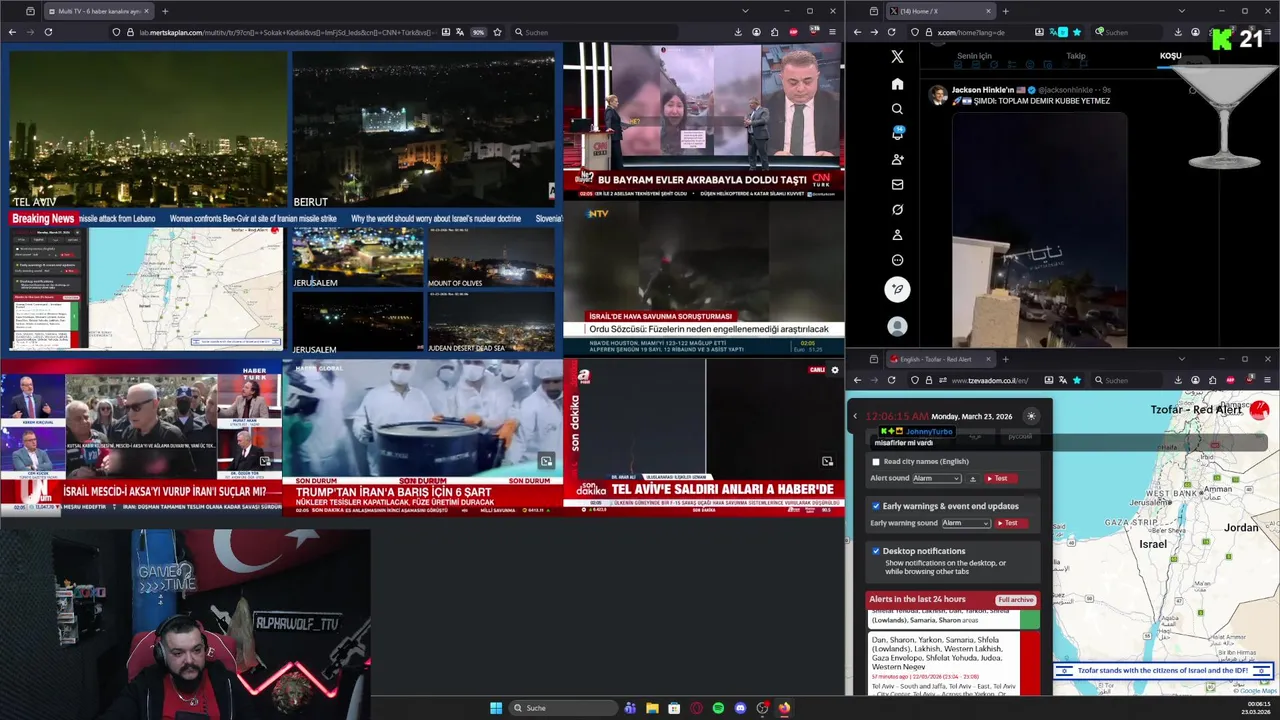Open X Messages envelope icon
The image size is (1280, 720).
(897, 184)
